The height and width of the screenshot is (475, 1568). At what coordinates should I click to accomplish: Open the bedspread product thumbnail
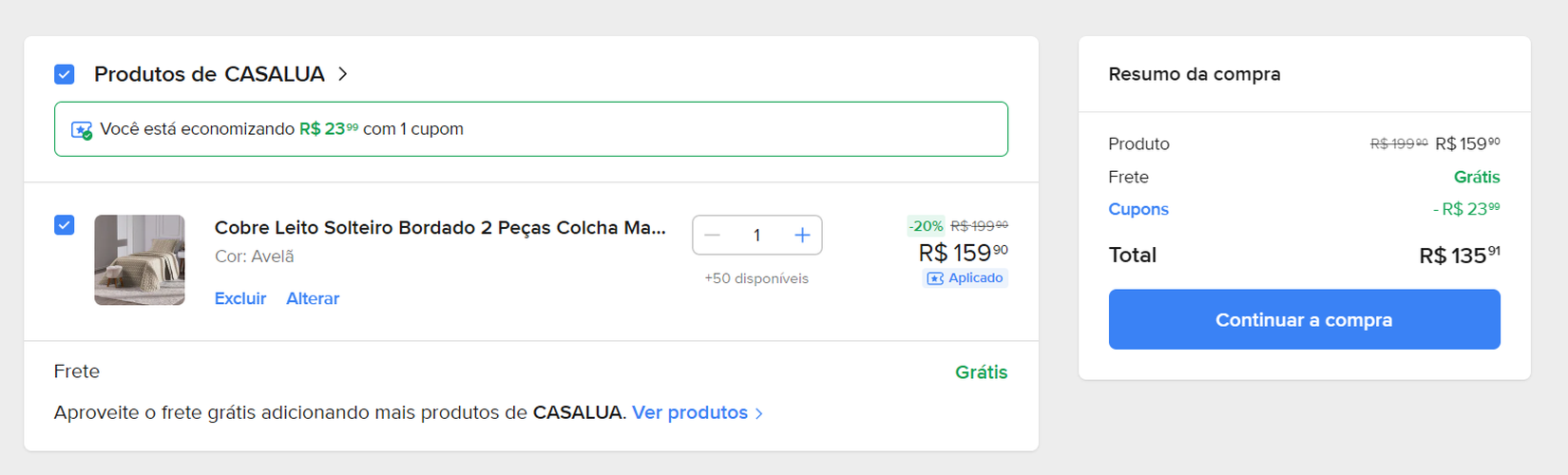coord(140,259)
